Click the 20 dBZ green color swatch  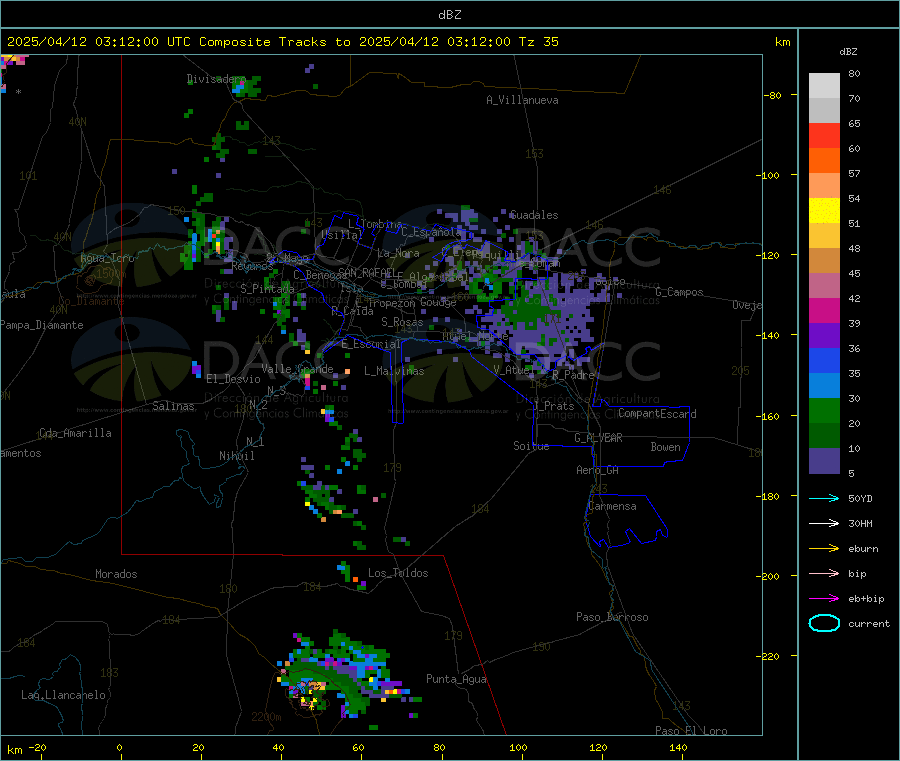click(824, 410)
